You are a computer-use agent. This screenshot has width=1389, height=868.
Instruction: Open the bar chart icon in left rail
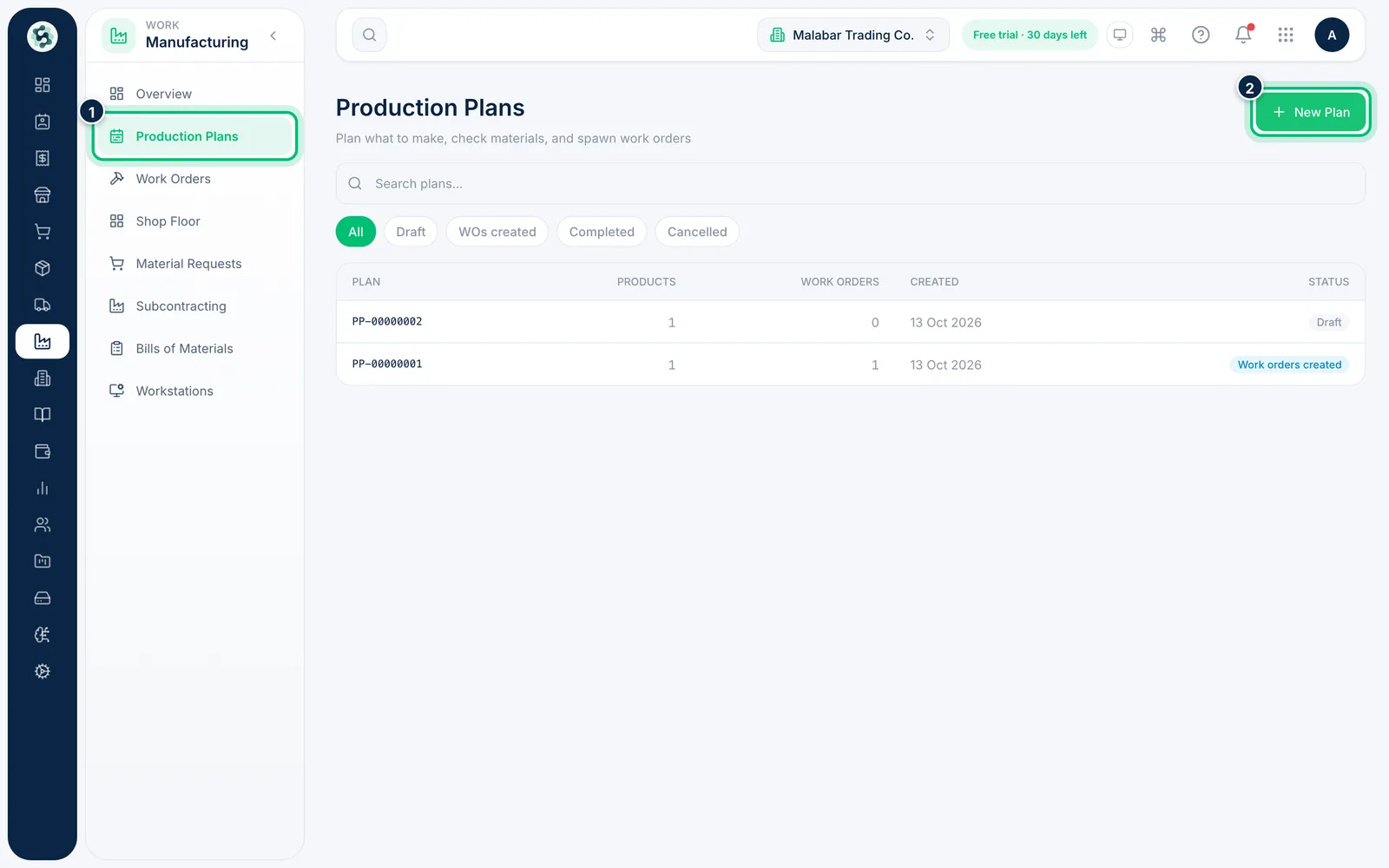click(x=42, y=489)
